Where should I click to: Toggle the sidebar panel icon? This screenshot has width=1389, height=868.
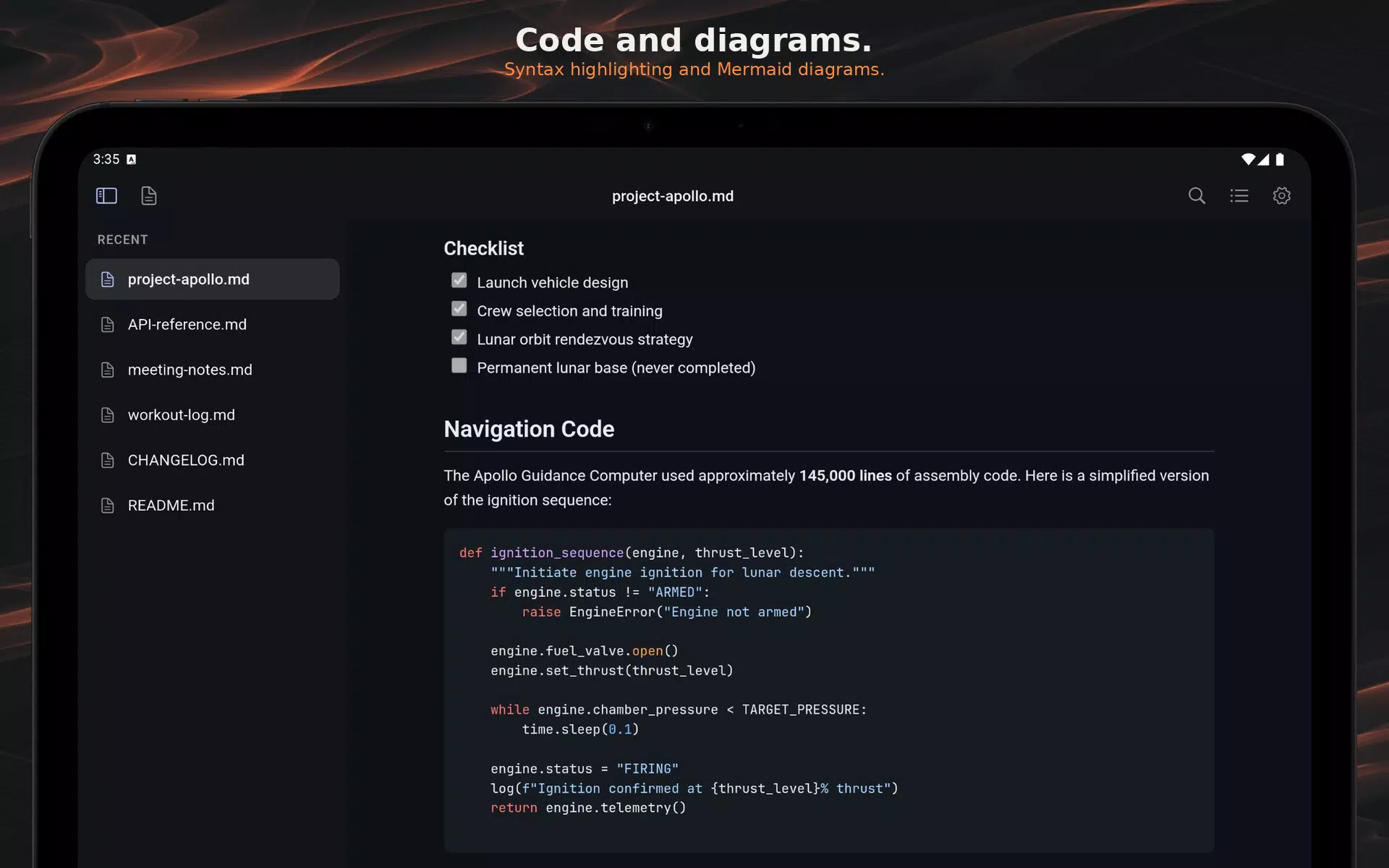click(106, 196)
